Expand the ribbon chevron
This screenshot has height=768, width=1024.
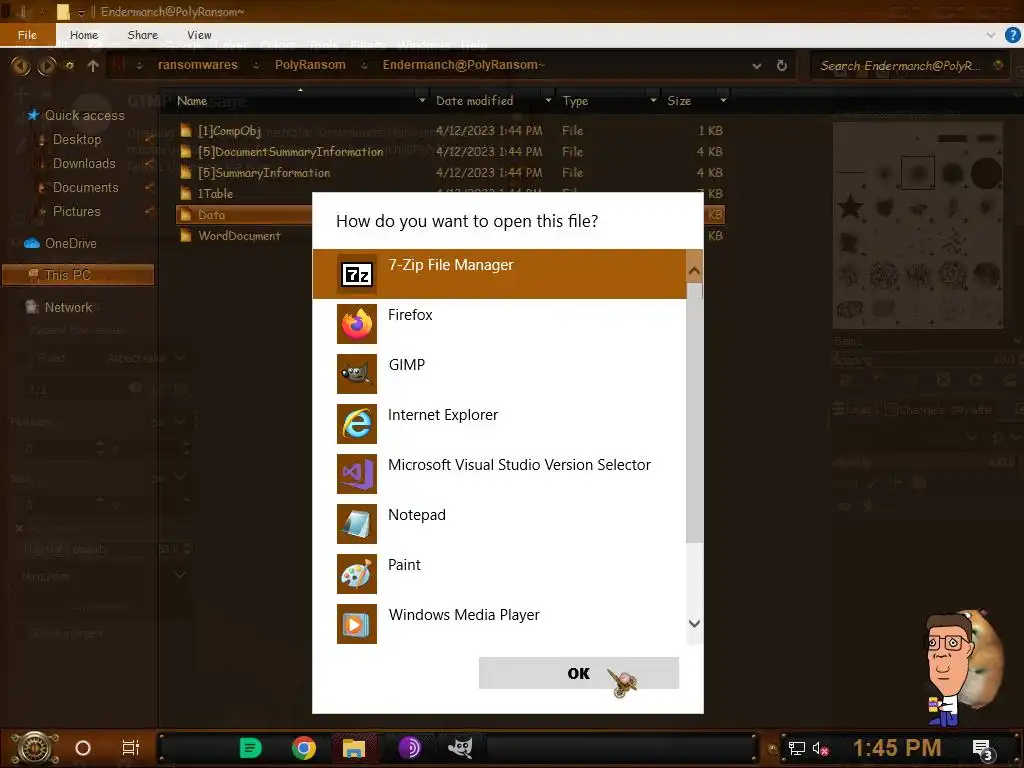coord(991,35)
